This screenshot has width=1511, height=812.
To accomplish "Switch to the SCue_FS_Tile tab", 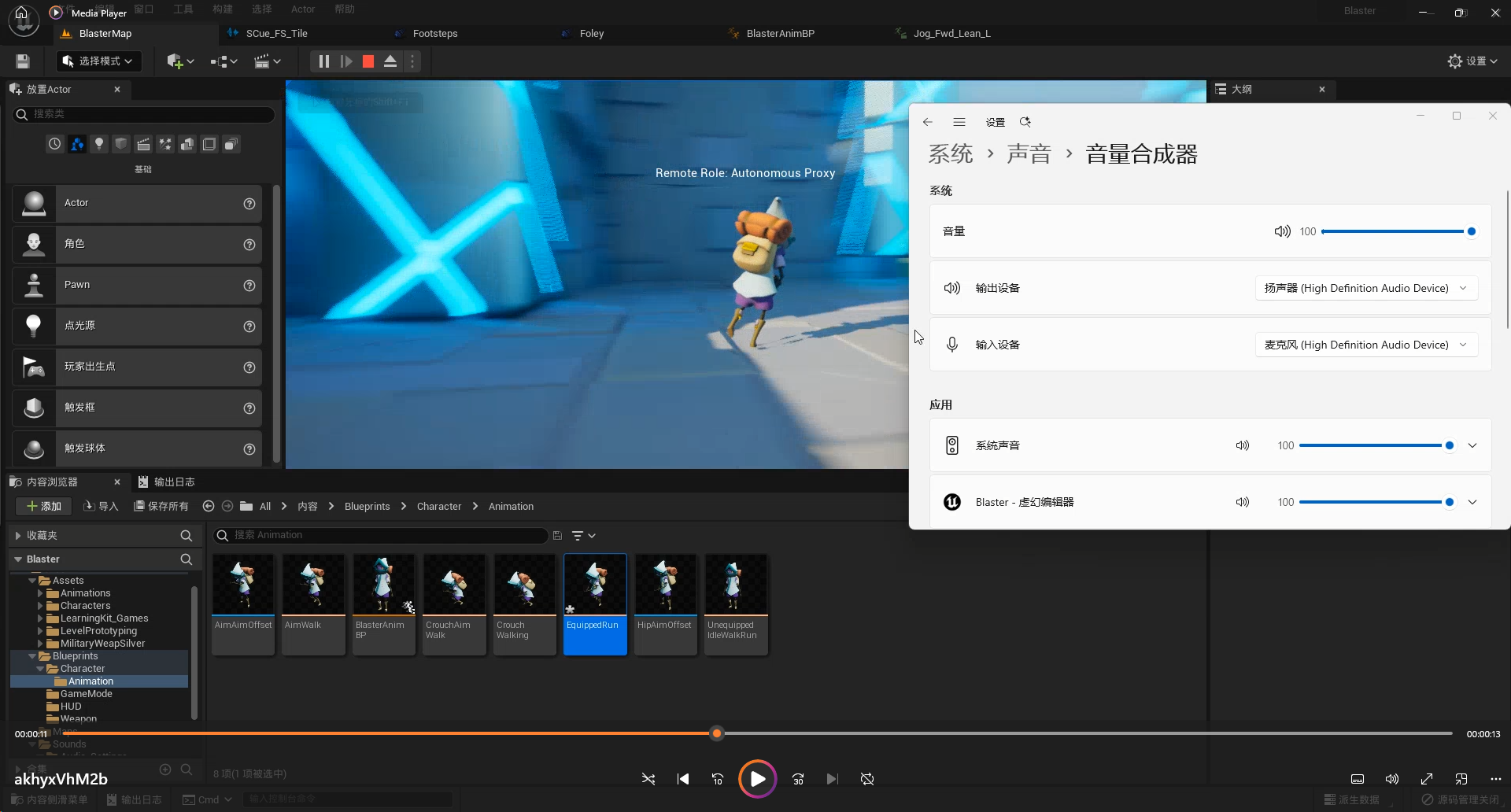I will [276, 34].
